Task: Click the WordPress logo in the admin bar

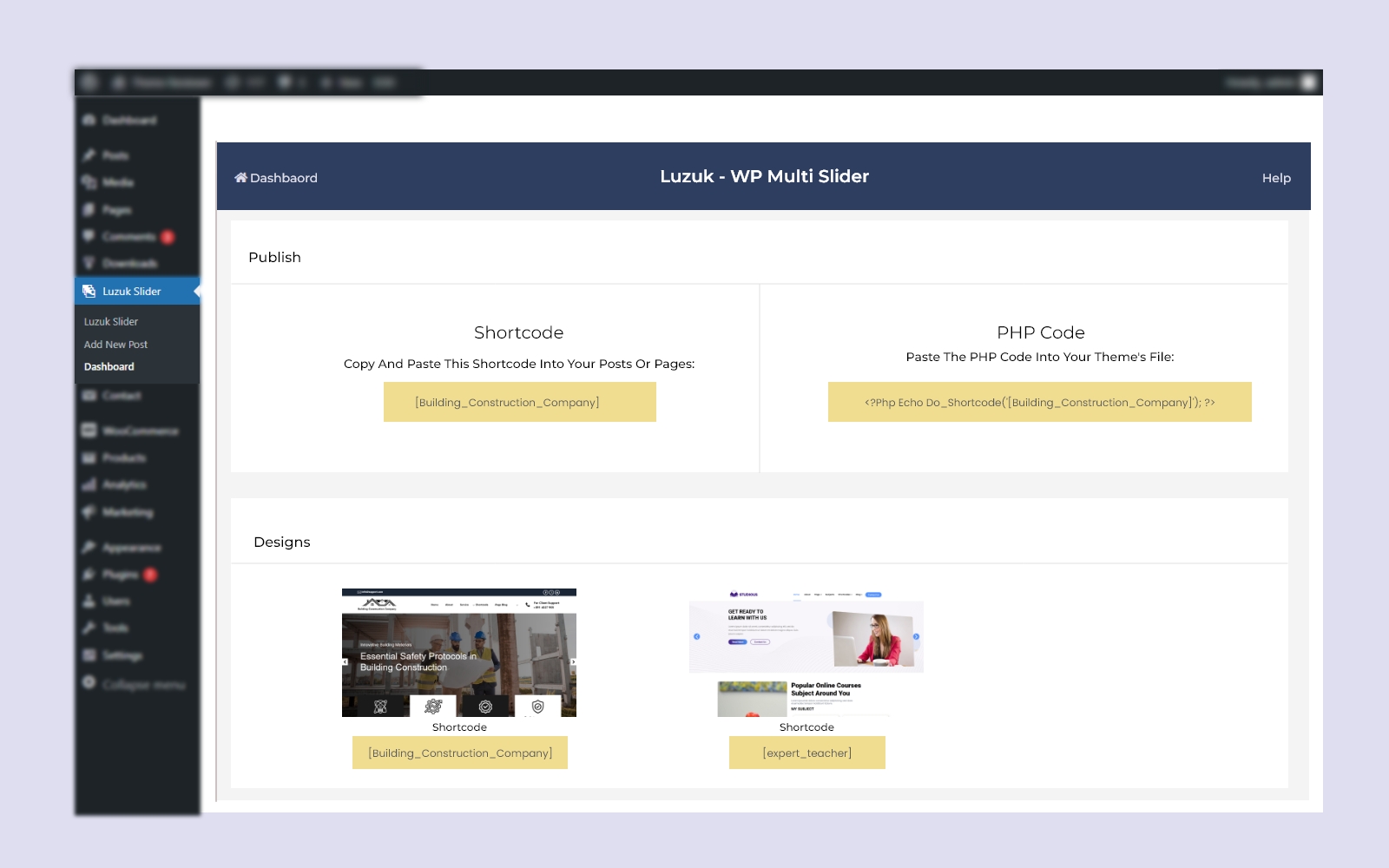Action: (89, 82)
